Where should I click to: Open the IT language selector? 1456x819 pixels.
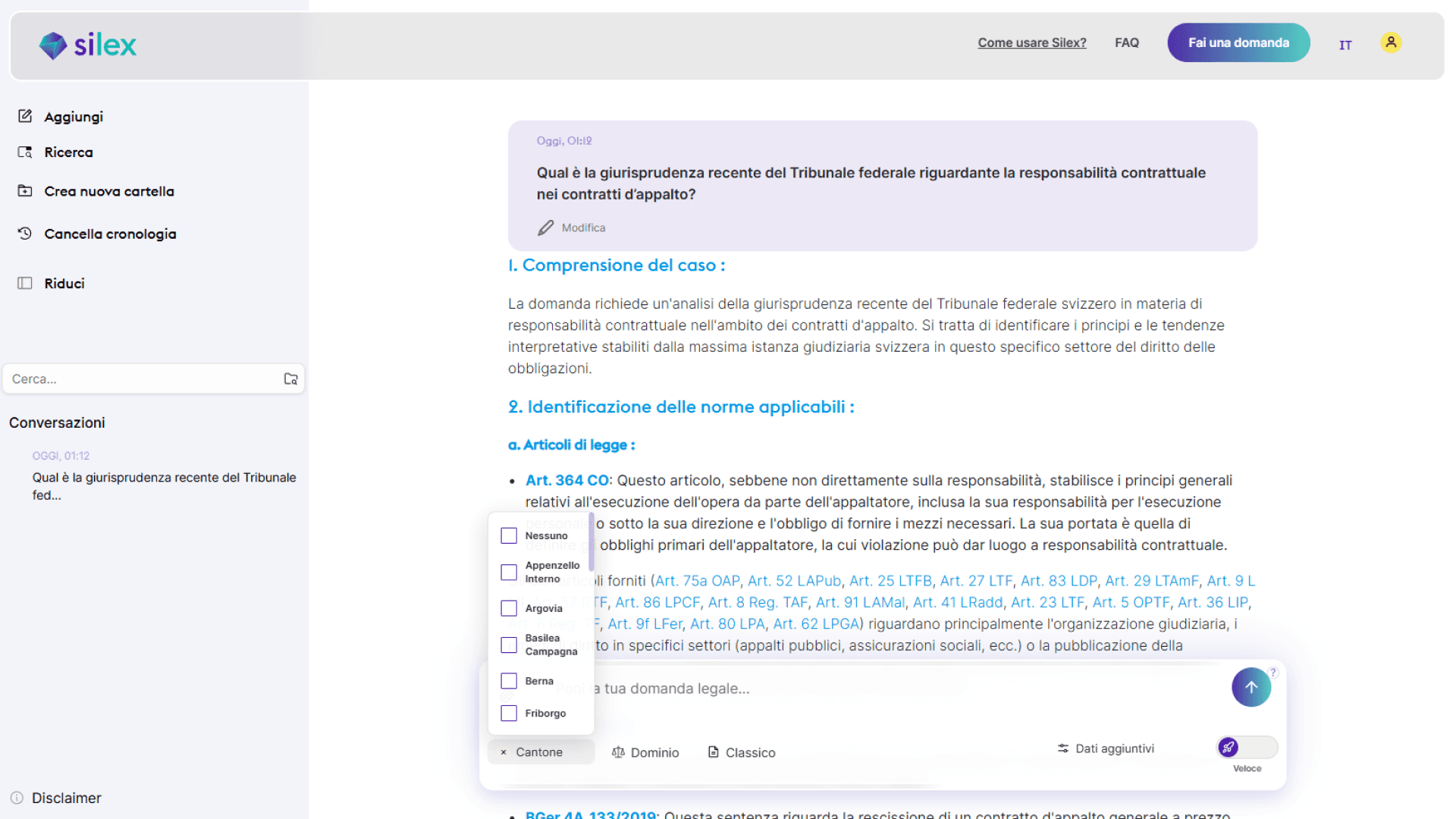(x=1345, y=45)
